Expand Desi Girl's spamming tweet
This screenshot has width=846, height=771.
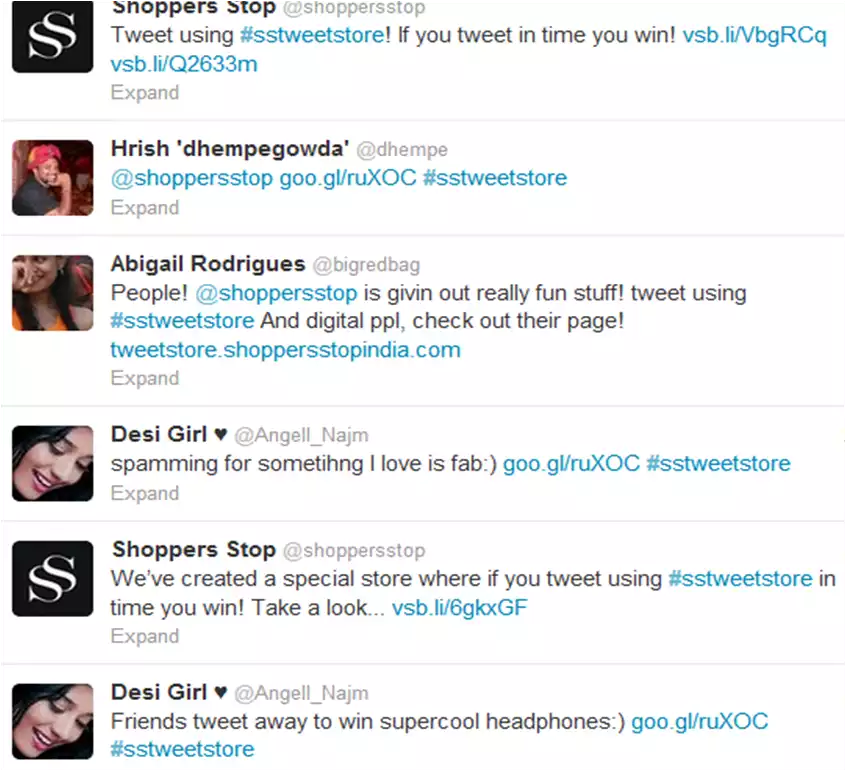(x=145, y=494)
